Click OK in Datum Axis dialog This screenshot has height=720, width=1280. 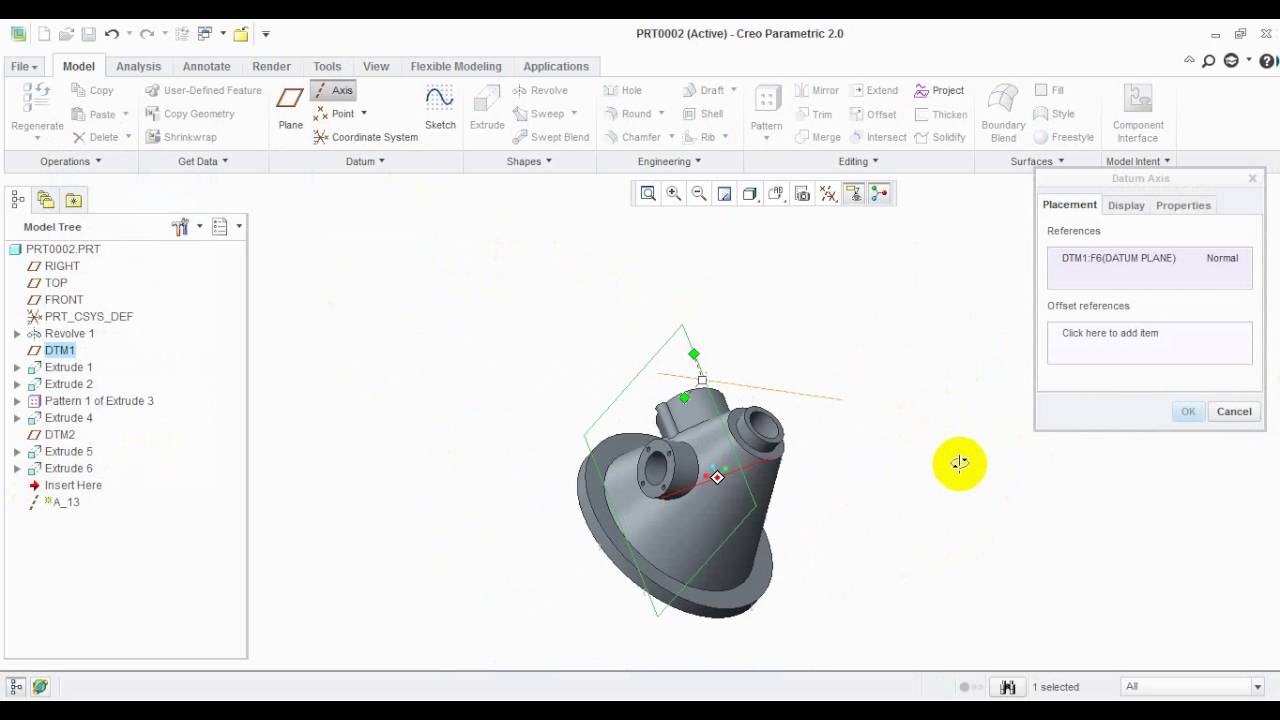coord(1188,411)
